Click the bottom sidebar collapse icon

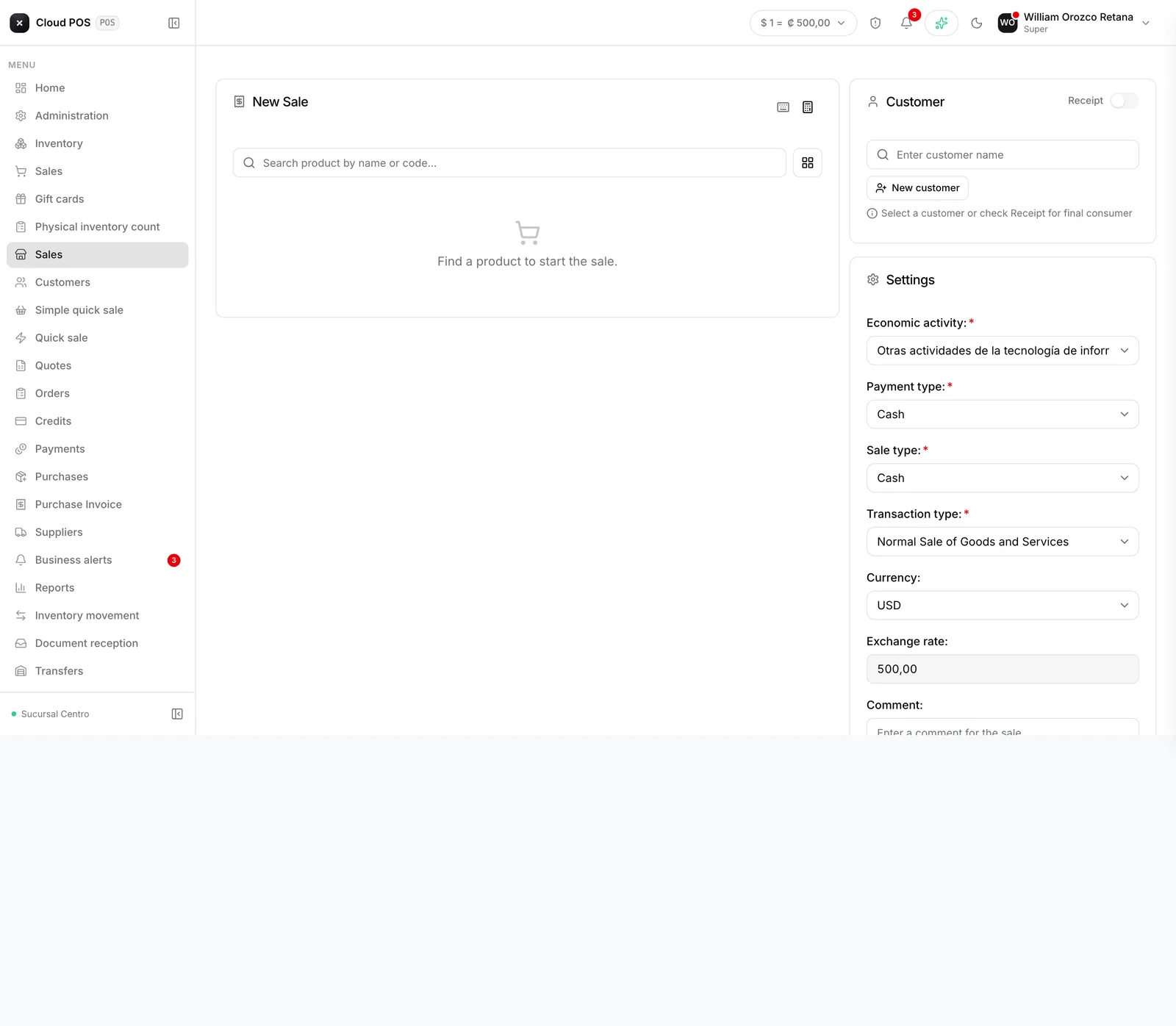[177, 714]
